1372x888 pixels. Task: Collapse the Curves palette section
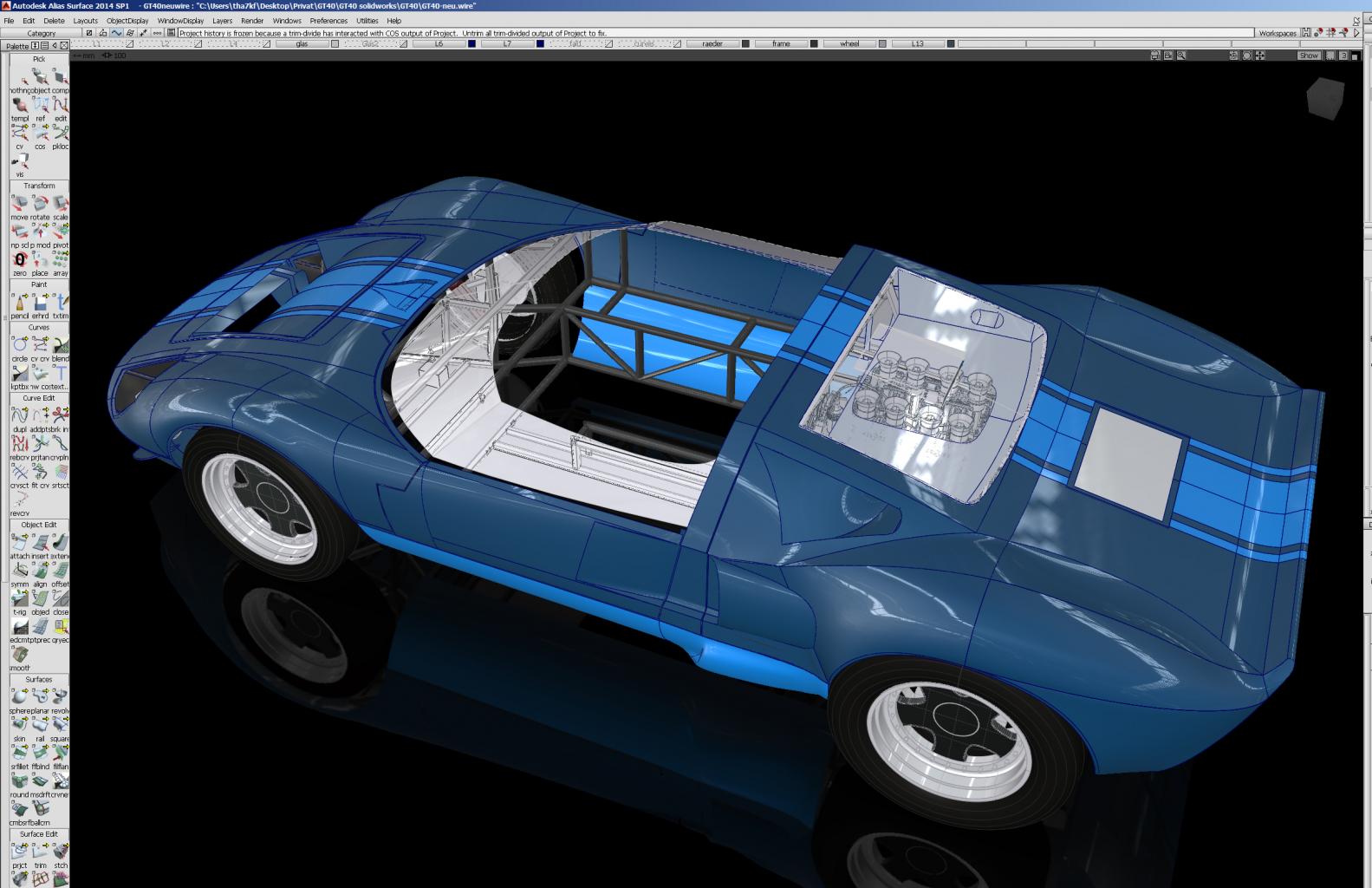point(39,327)
